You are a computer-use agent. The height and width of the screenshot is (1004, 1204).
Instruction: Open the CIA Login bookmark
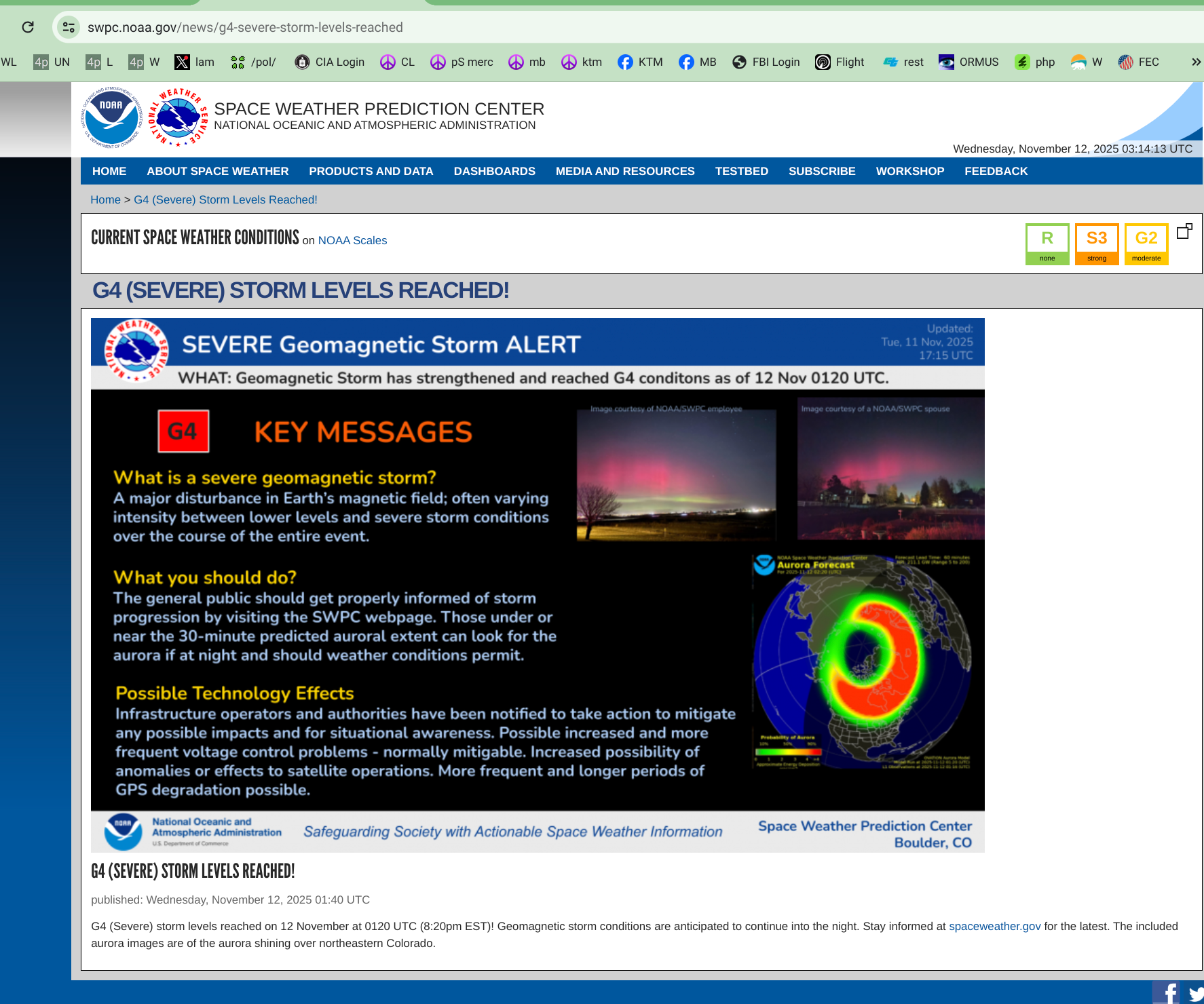330,62
